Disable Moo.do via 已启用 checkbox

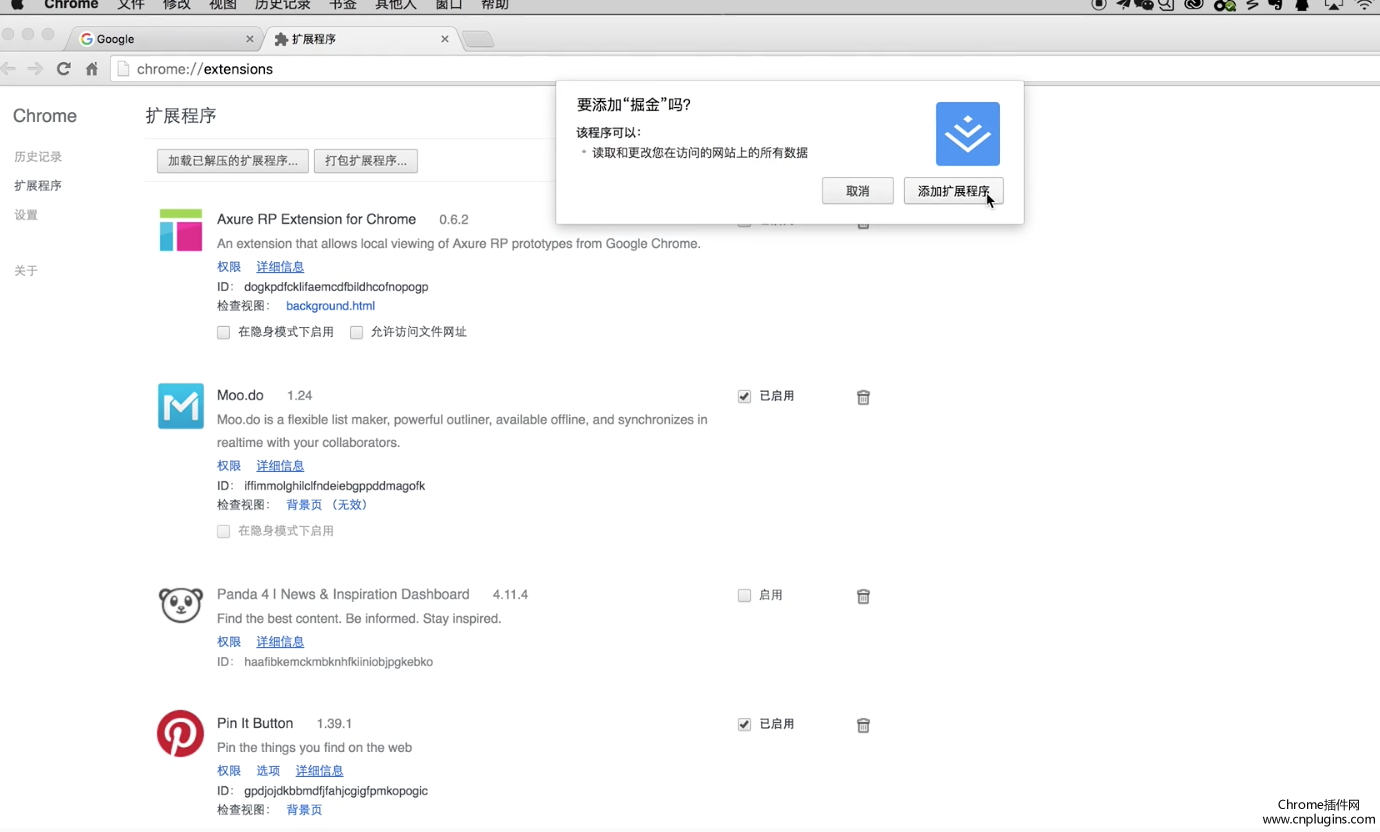click(744, 396)
